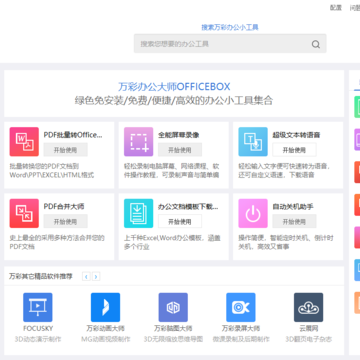The height and width of the screenshot is (360, 360).
Task: Click the magnifier search icon
Action: pyautogui.click(x=316, y=44)
